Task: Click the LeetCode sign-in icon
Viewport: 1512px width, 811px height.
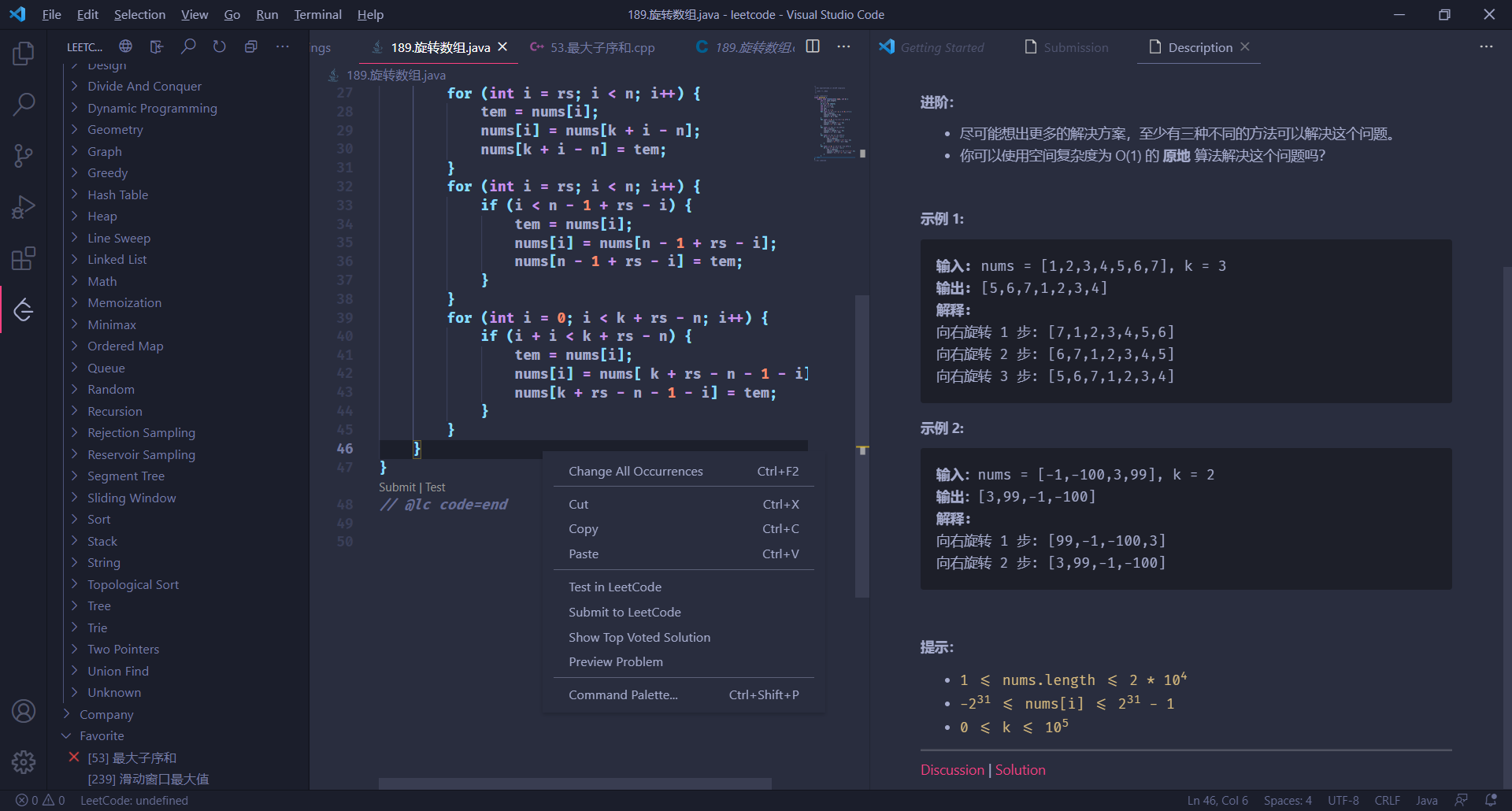Action: click(157, 46)
